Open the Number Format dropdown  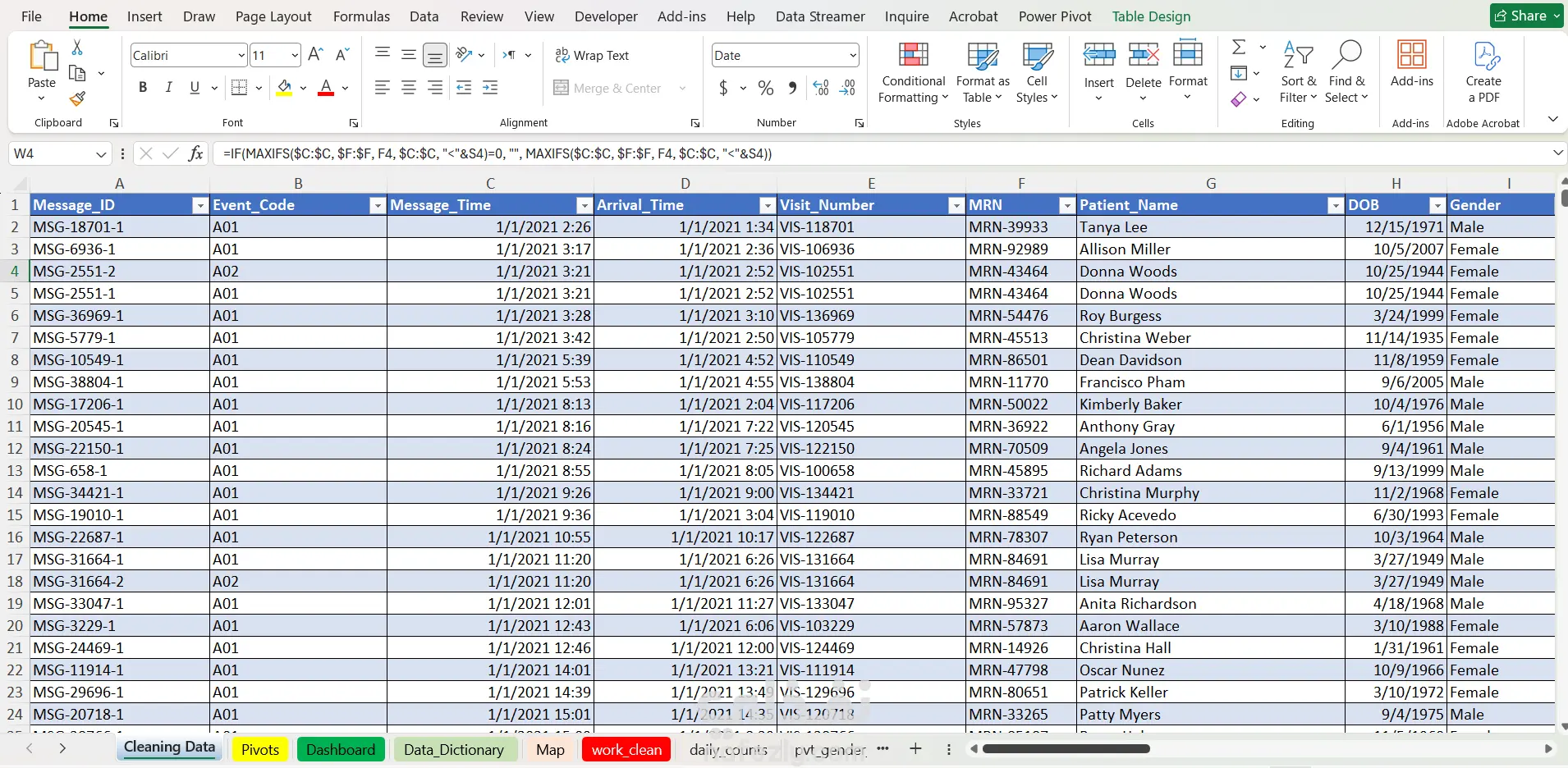pos(853,55)
